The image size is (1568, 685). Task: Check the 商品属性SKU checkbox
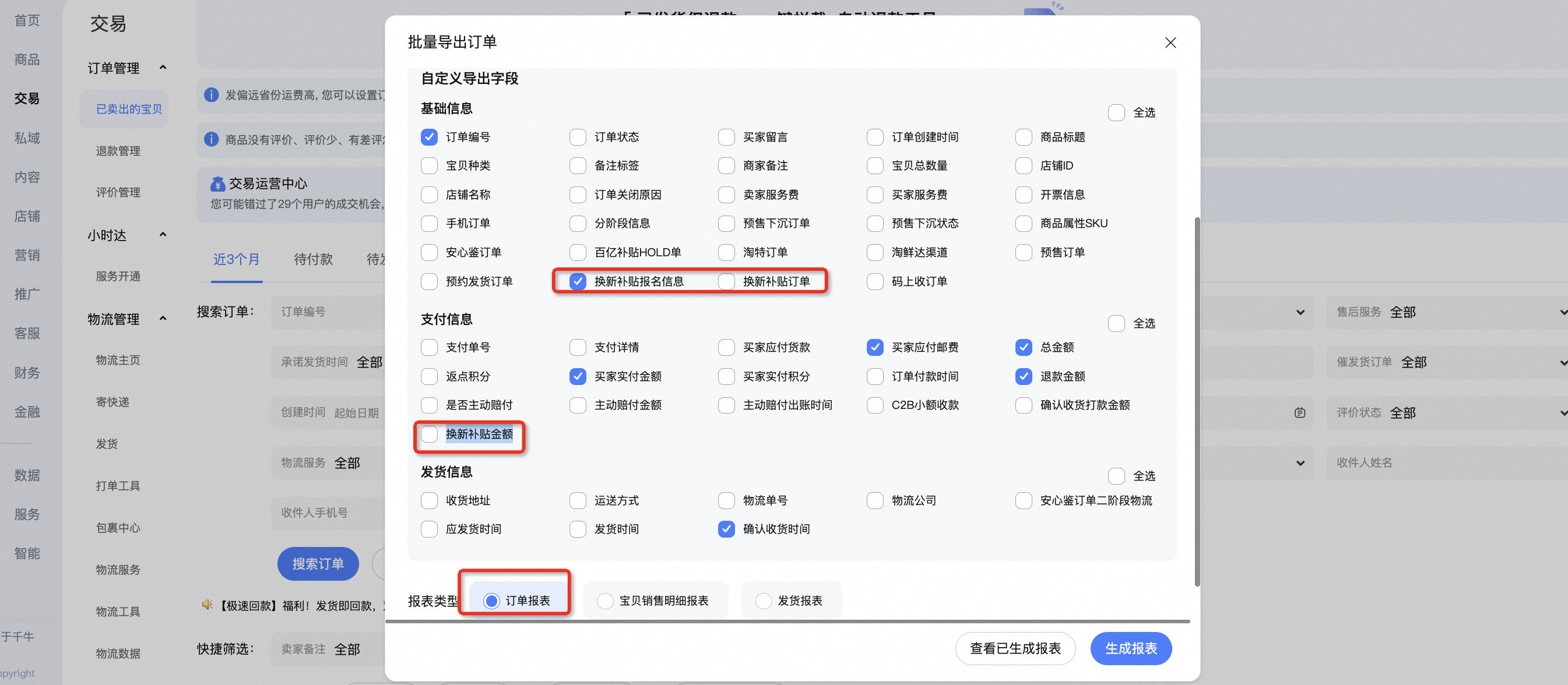tap(1023, 223)
